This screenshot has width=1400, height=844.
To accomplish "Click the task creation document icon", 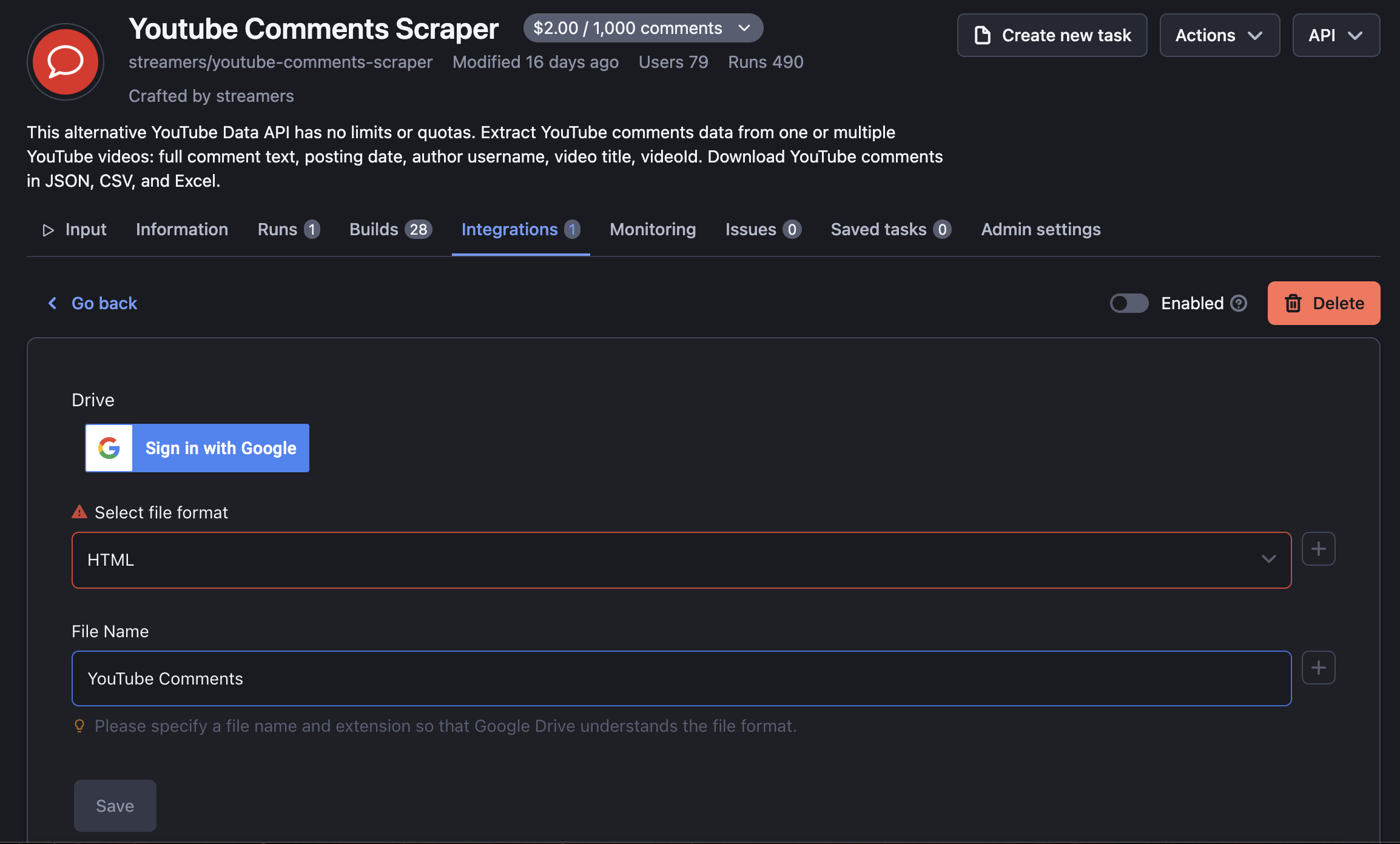I will (x=983, y=35).
